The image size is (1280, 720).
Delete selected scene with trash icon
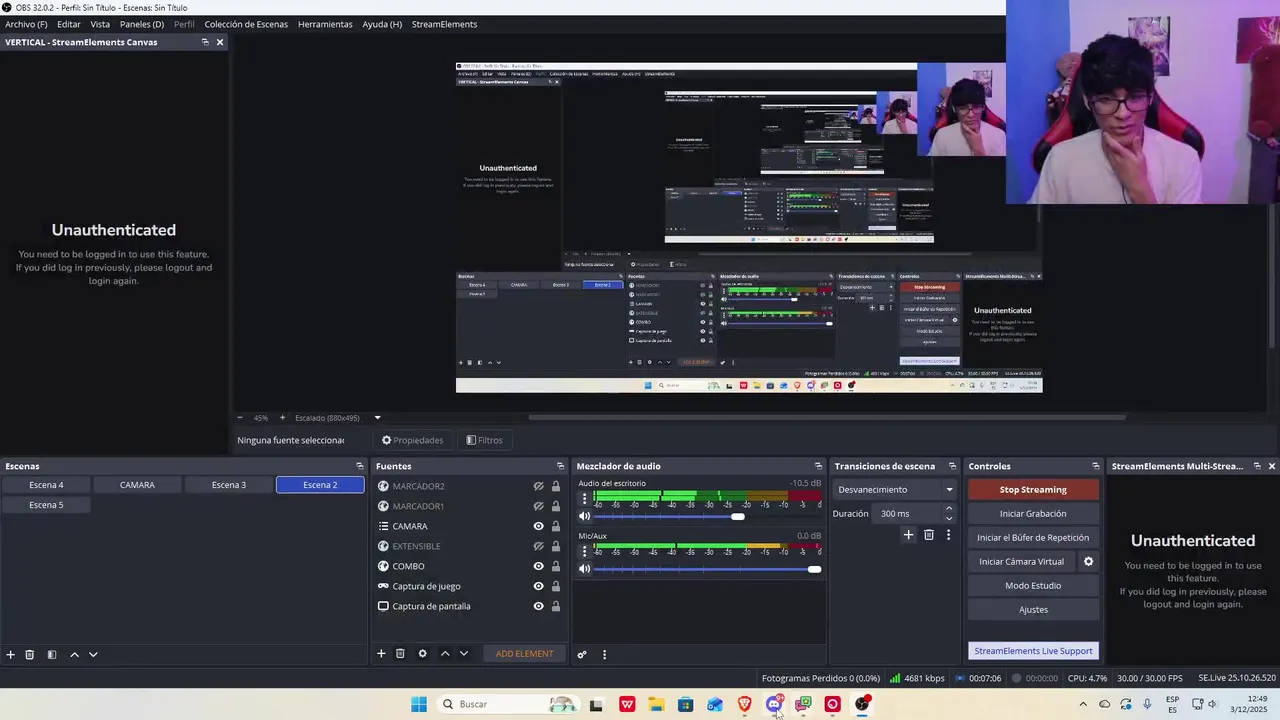[x=30, y=654]
